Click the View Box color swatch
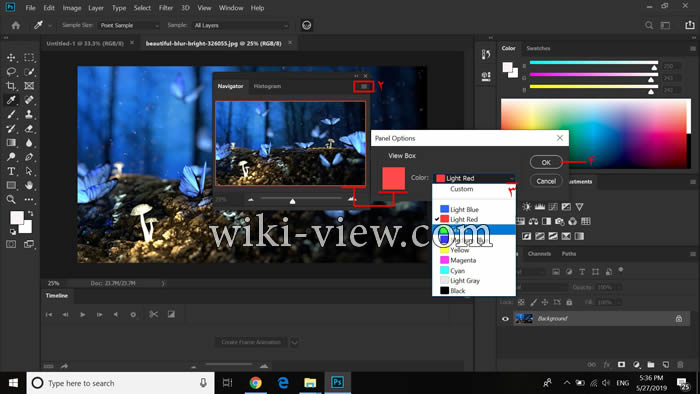Screen dimensions: 700x394 click(394, 178)
